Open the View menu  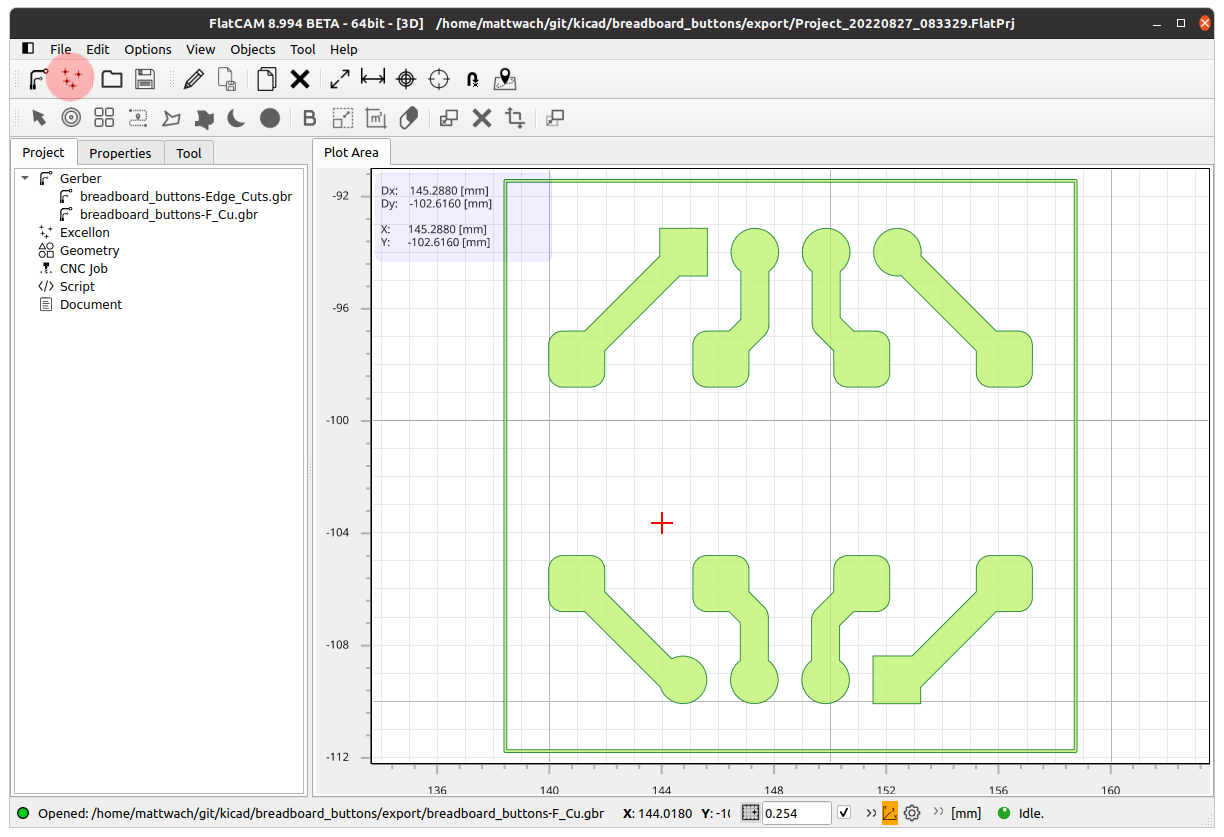point(201,49)
